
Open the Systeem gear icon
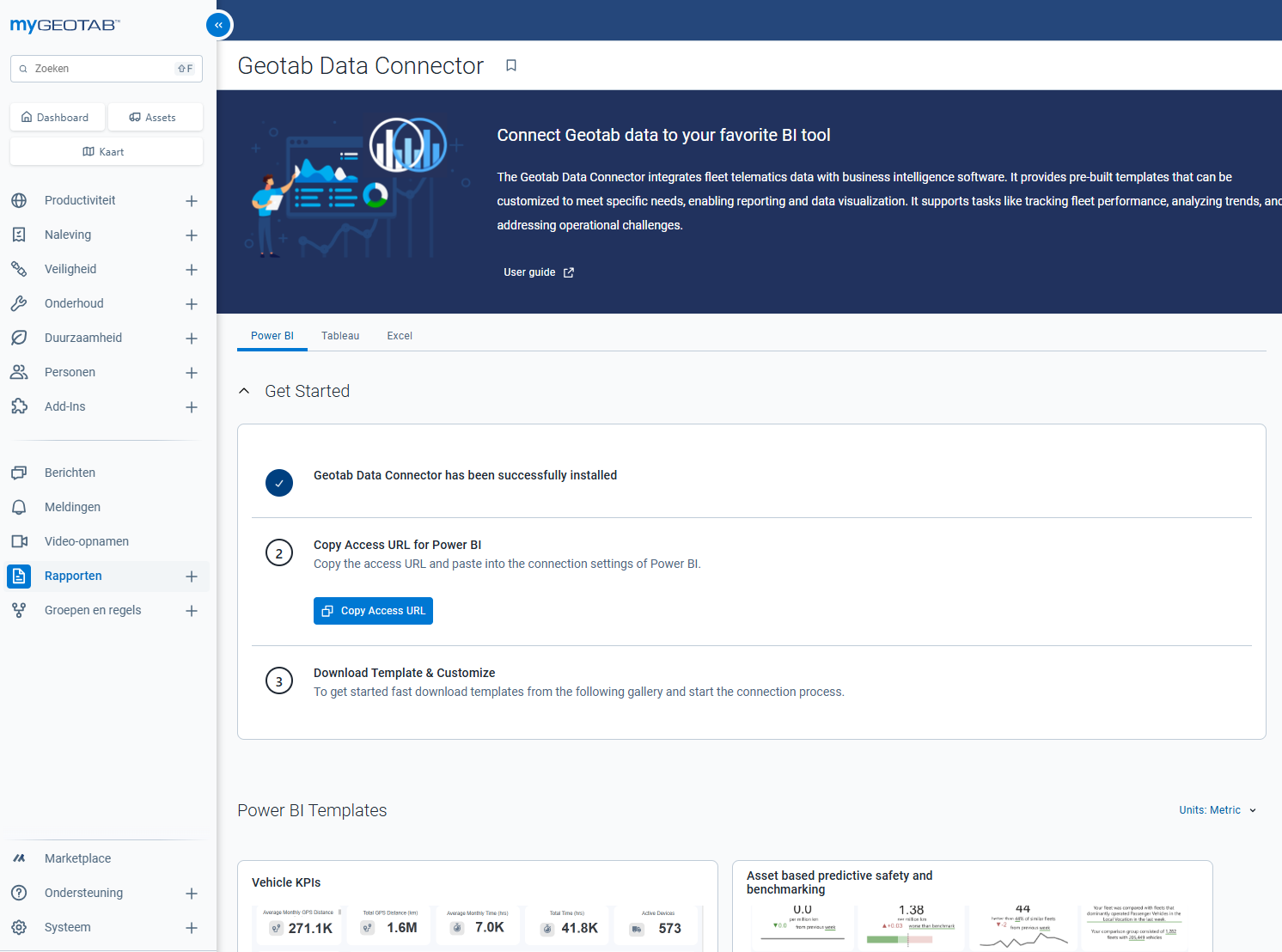tap(19, 927)
